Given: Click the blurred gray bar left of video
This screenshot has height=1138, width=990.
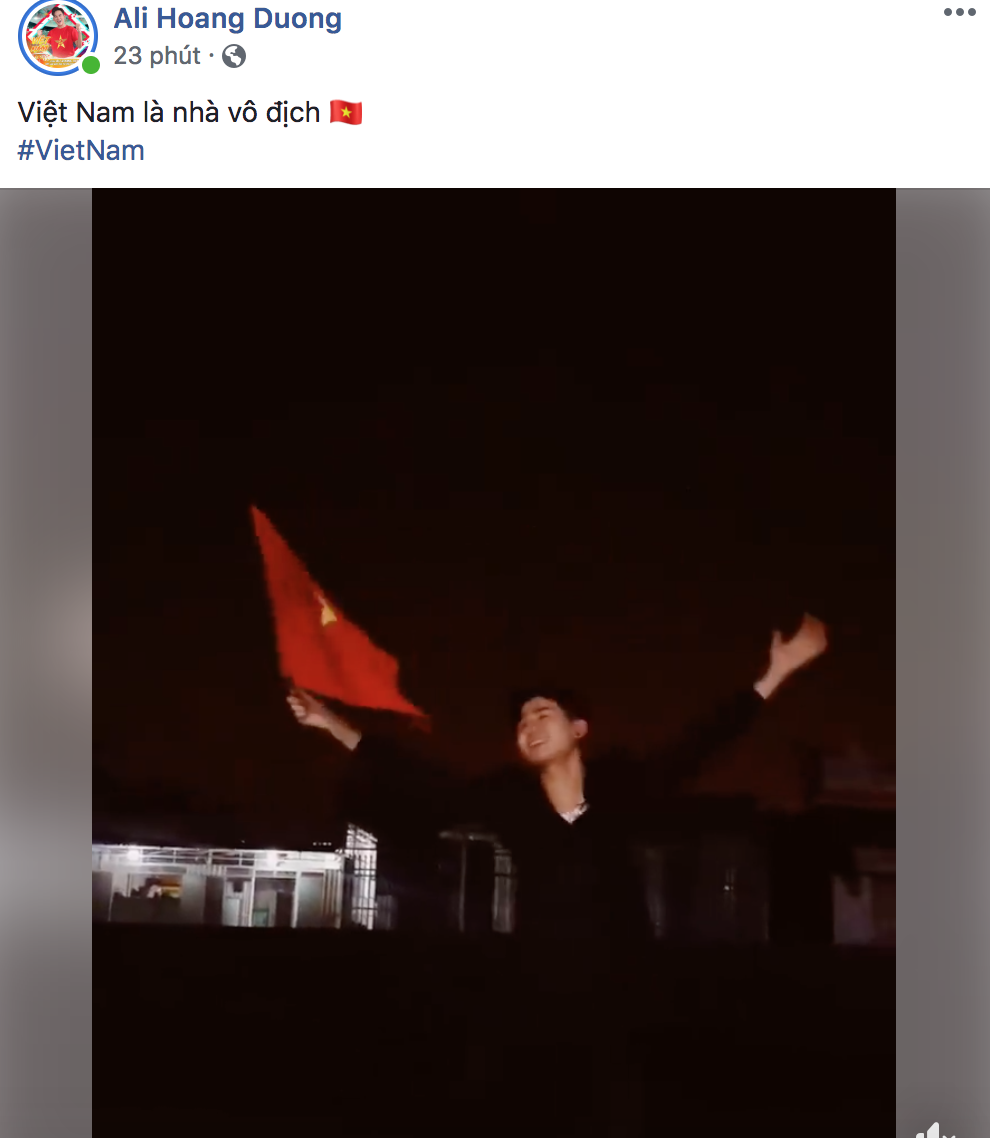Looking at the screenshot, I should click(46, 663).
